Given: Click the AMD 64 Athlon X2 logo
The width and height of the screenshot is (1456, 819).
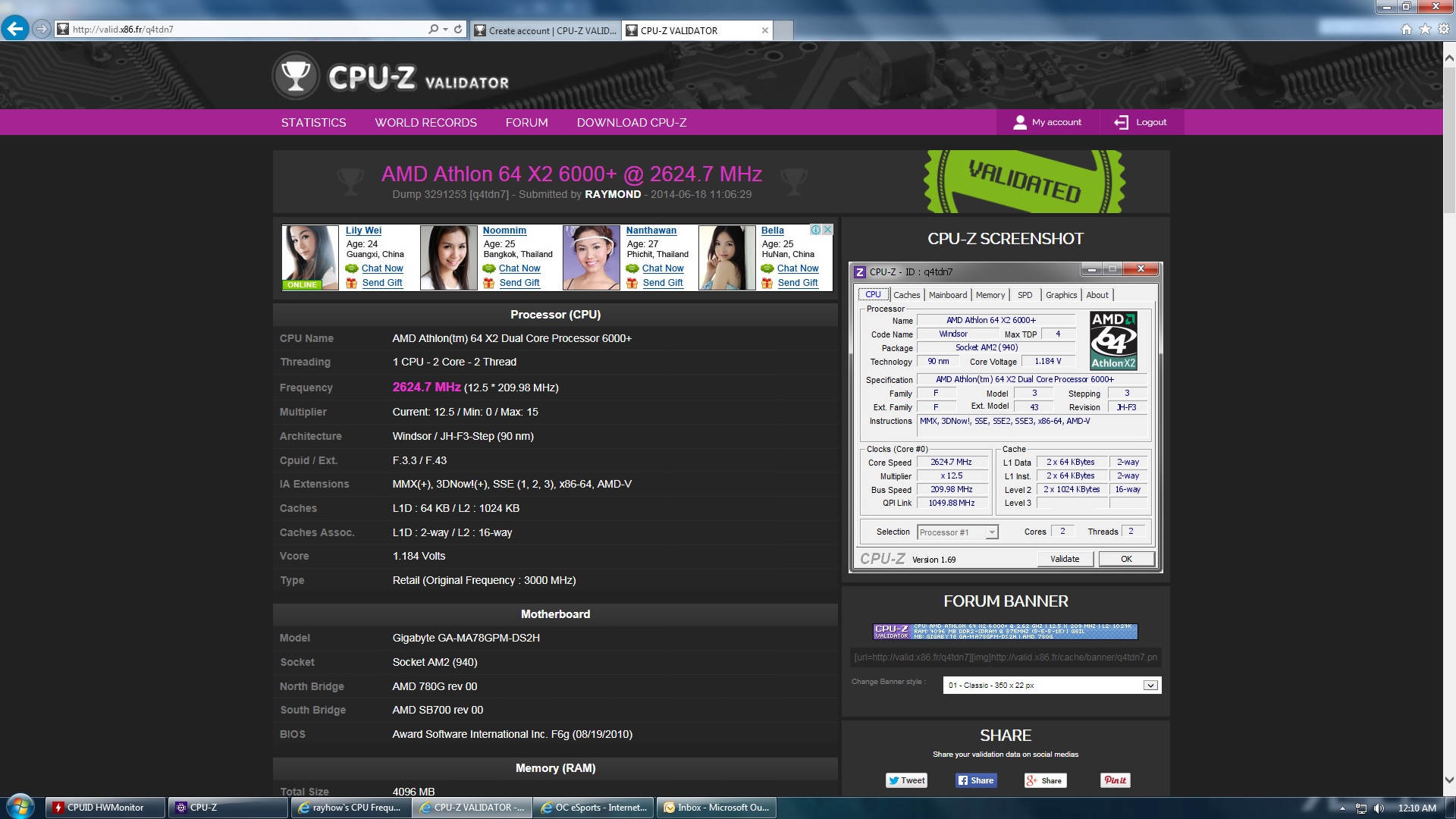Looking at the screenshot, I should click(x=1113, y=340).
